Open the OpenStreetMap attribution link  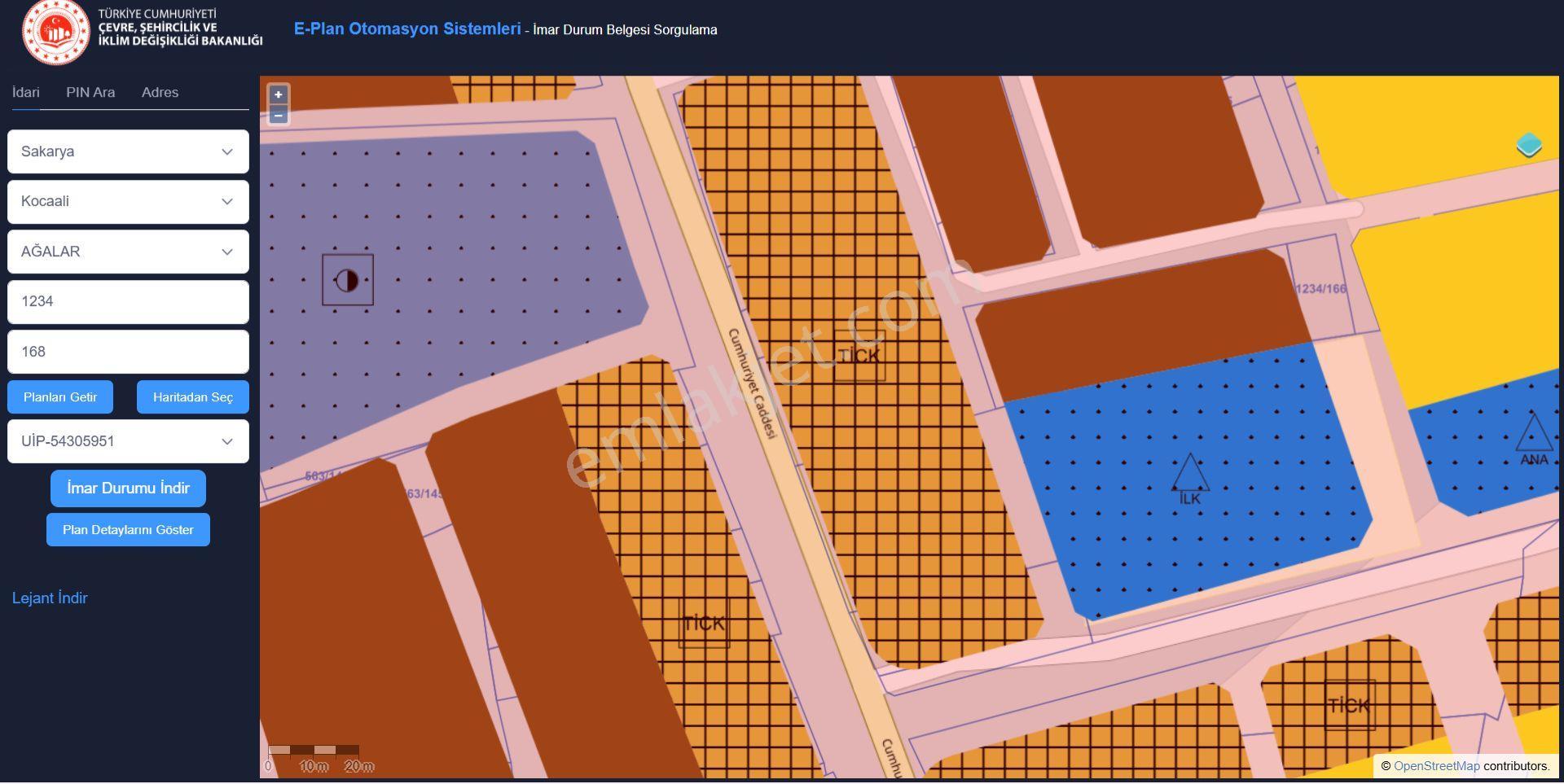coord(1436,766)
